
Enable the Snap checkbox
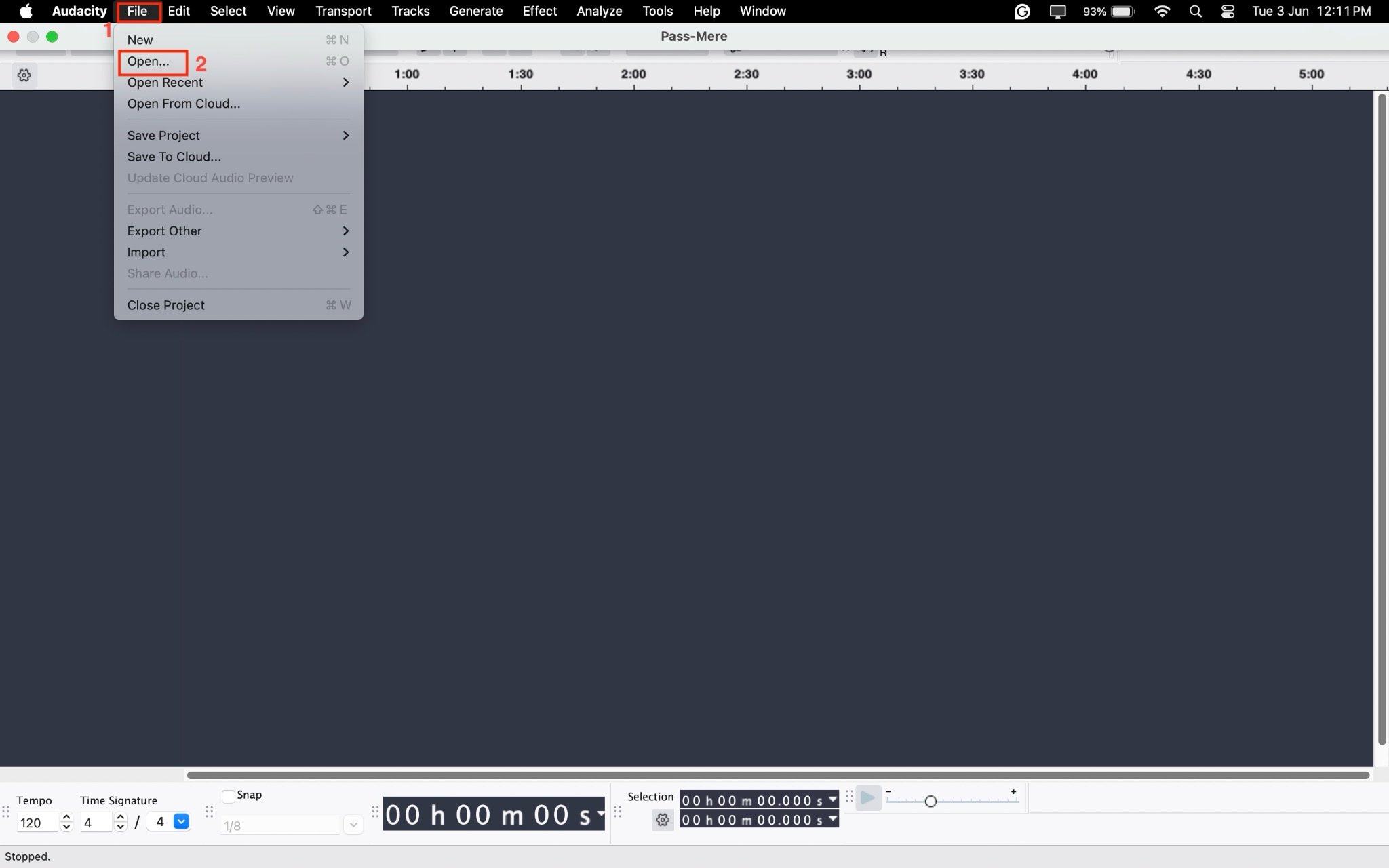(x=229, y=796)
